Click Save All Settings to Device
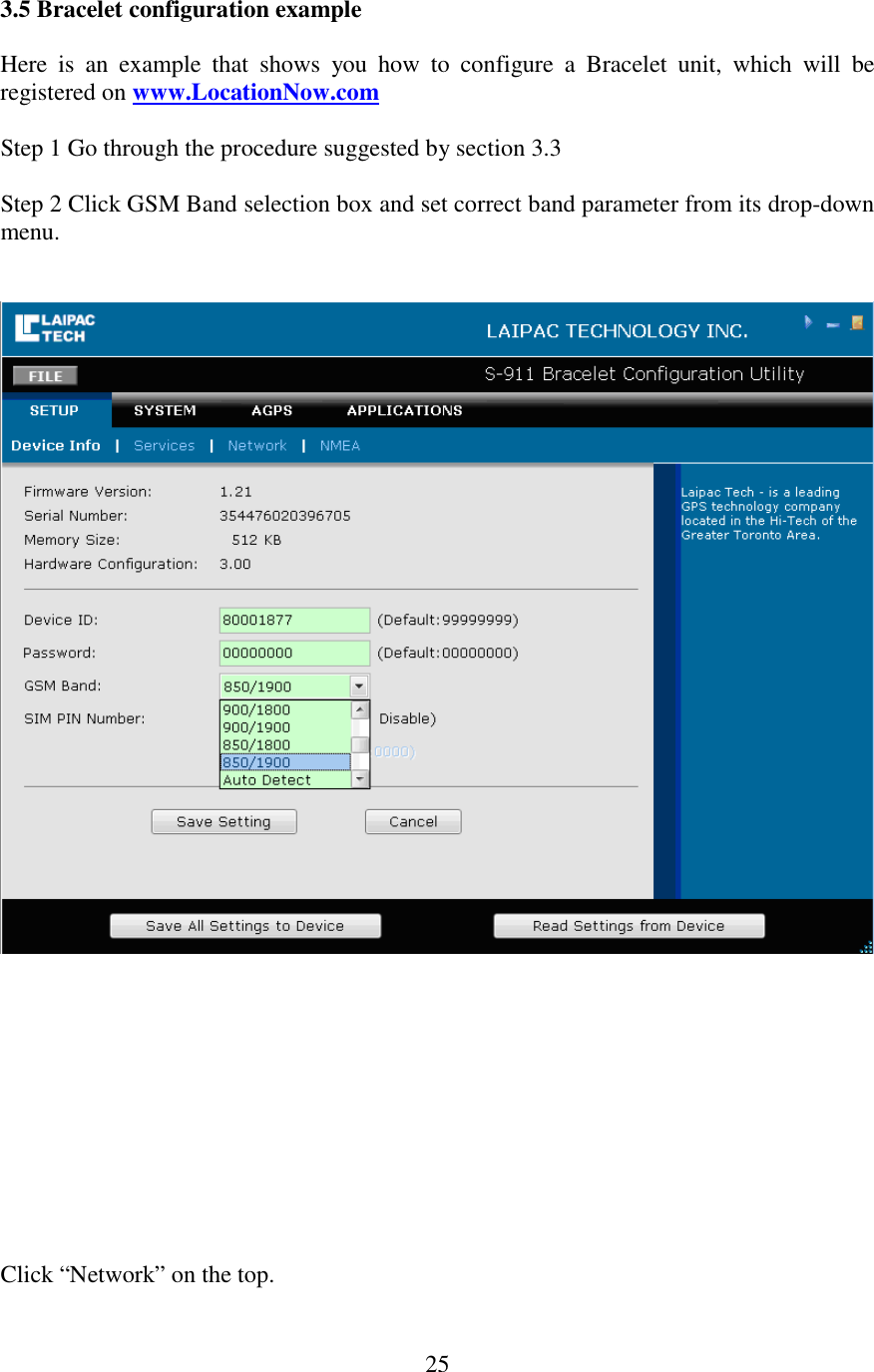The height and width of the screenshot is (1372, 874). tap(244, 926)
